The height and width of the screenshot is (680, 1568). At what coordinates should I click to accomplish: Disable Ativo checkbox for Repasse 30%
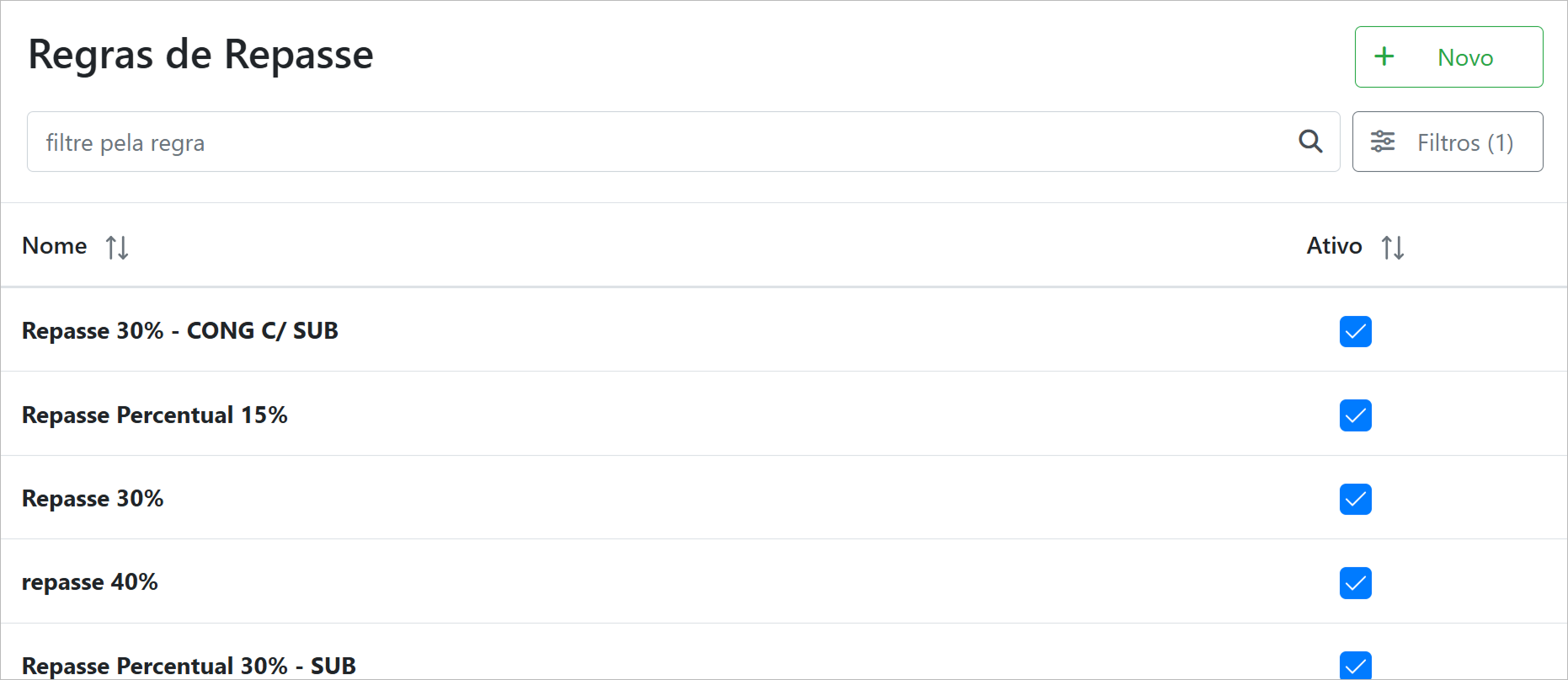[x=1355, y=499]
